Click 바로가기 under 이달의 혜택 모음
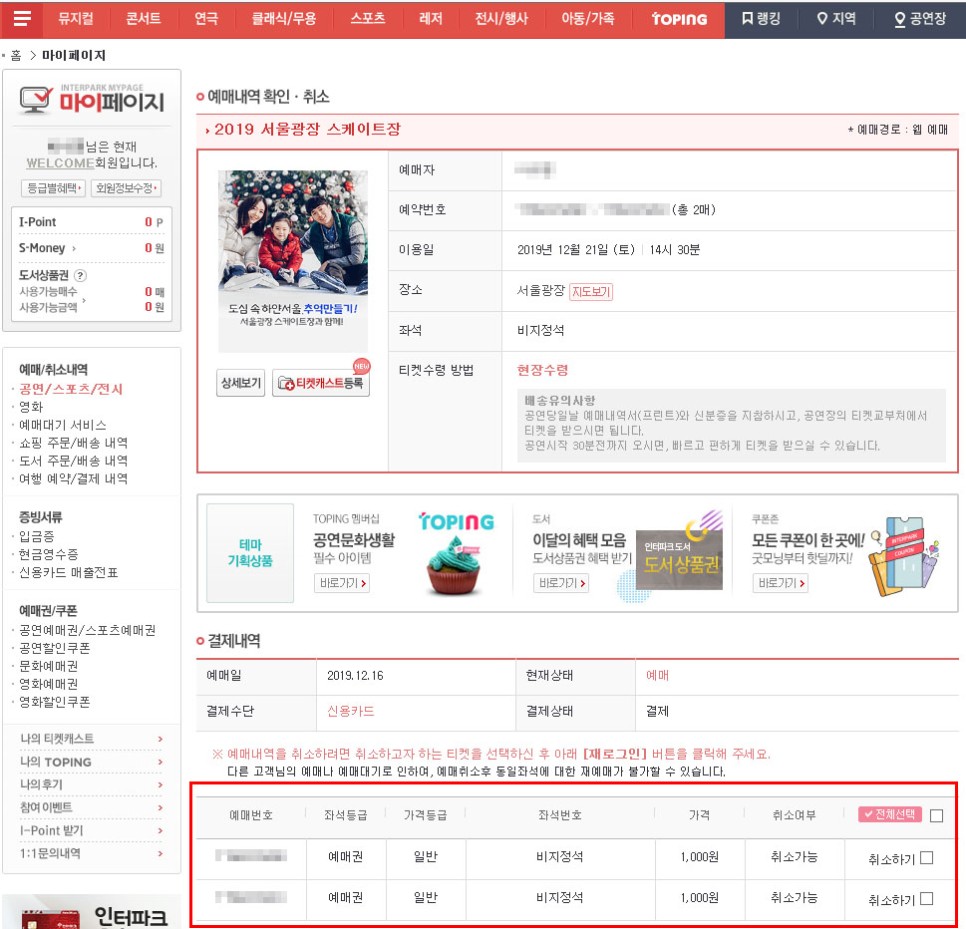The height and width of the screenshot is (929, 966). point(561,583)
